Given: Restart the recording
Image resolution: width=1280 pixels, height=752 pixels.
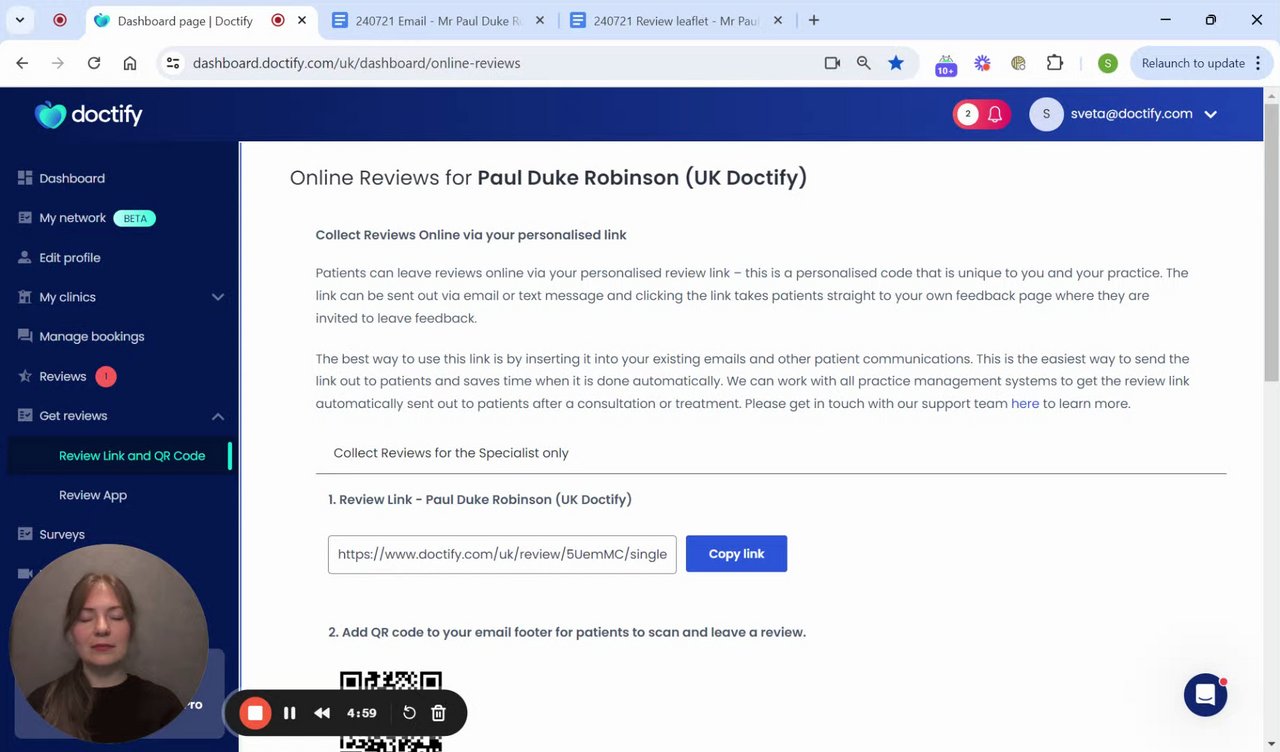Looking at the screenshot, I should click(409, 713).
